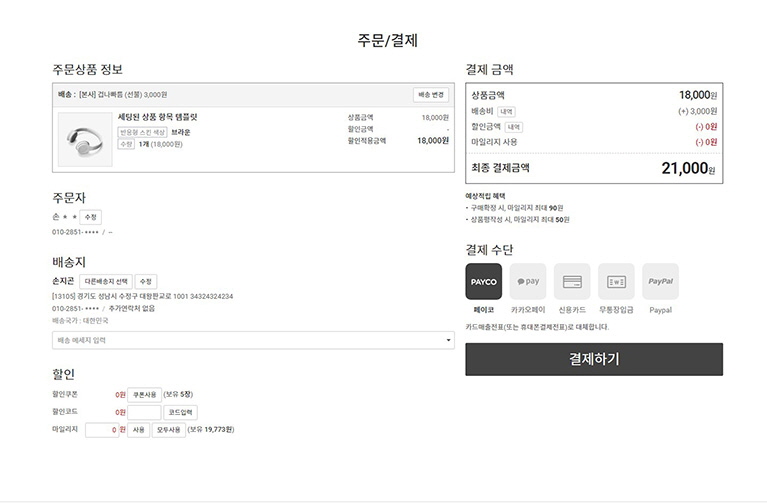Click the 배송 변경 button

pos(431,95)
